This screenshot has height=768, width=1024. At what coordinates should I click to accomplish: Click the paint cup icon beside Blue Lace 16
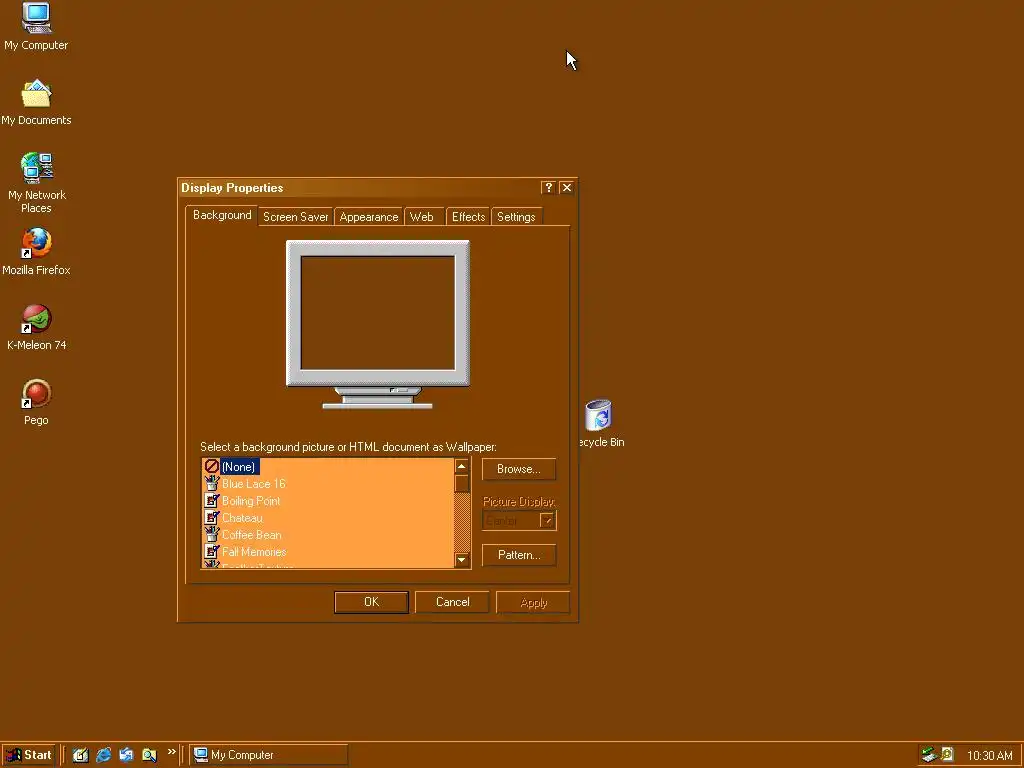(212, 483)
